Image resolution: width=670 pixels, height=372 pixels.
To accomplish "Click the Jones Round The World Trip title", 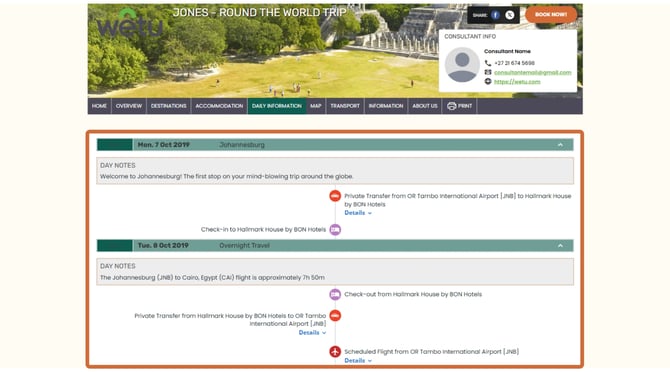I will point(259,12).
